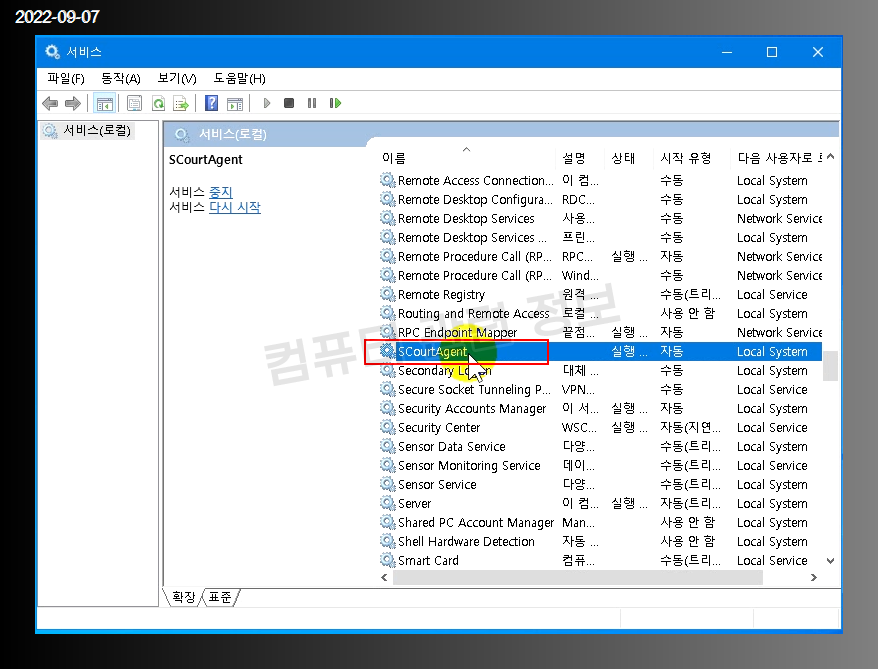Select 서비스(로컬) in the left tree
The width and height of the screenshot is (878, 669).
pyautogui.click(x=88, y=130)
